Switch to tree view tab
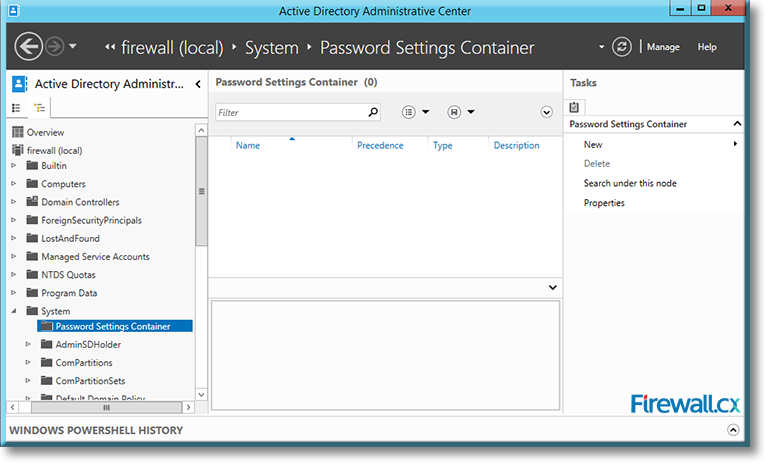This screenshot has width=768, height=465. click(39, 108)
